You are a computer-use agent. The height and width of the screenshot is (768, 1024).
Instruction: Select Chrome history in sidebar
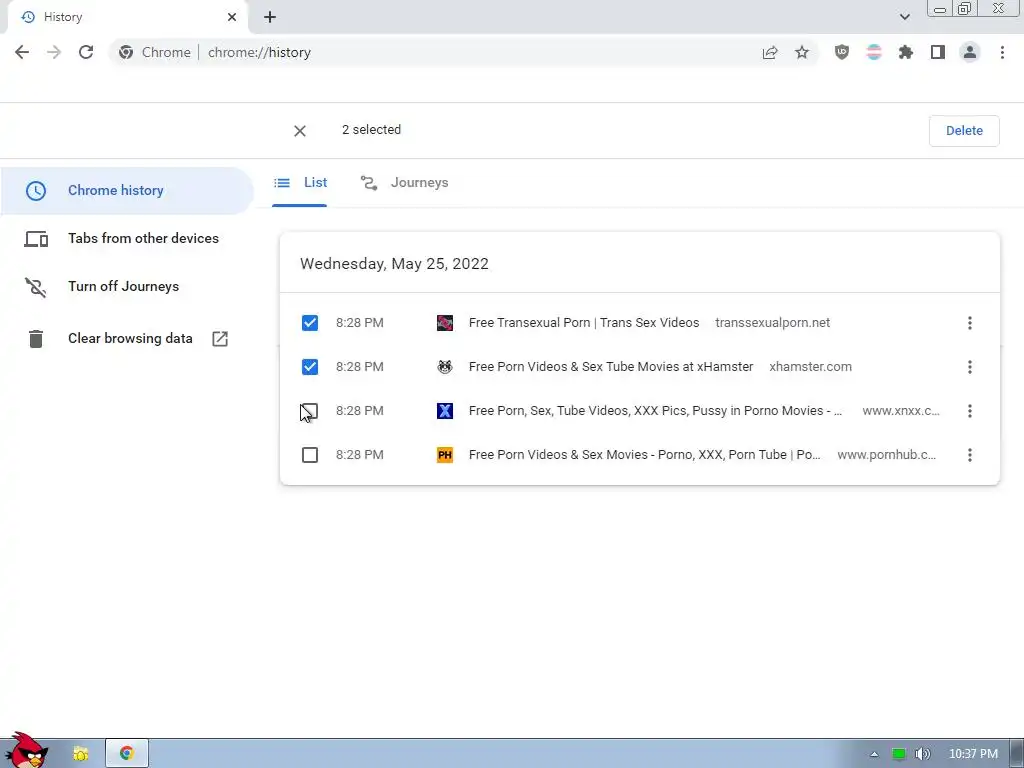click(127, 191)
